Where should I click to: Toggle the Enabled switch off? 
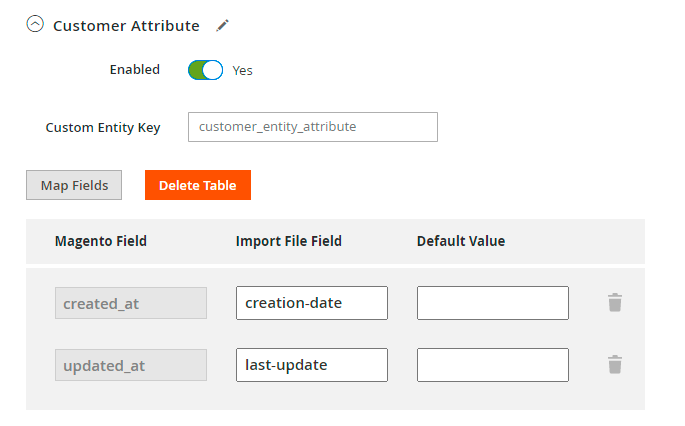point(205,70)
